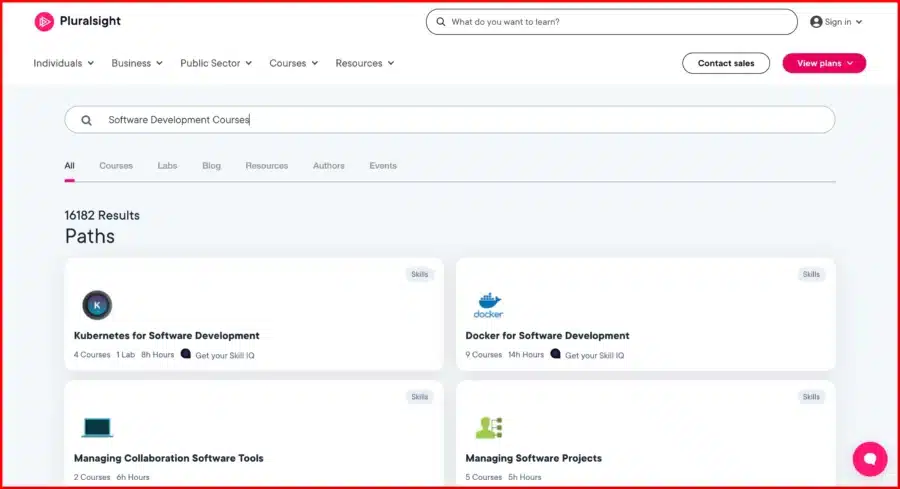This screenshot has height=489, width=900.
Task: Switch to the Courses results tab
Action: point(116,166)
